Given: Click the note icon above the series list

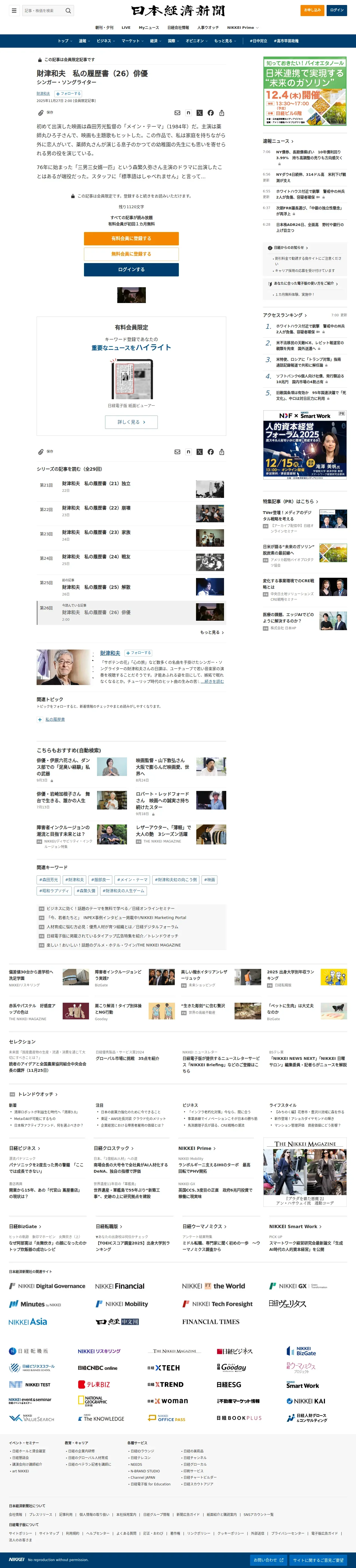Looking at the screenshot, I should pos(189,452).
